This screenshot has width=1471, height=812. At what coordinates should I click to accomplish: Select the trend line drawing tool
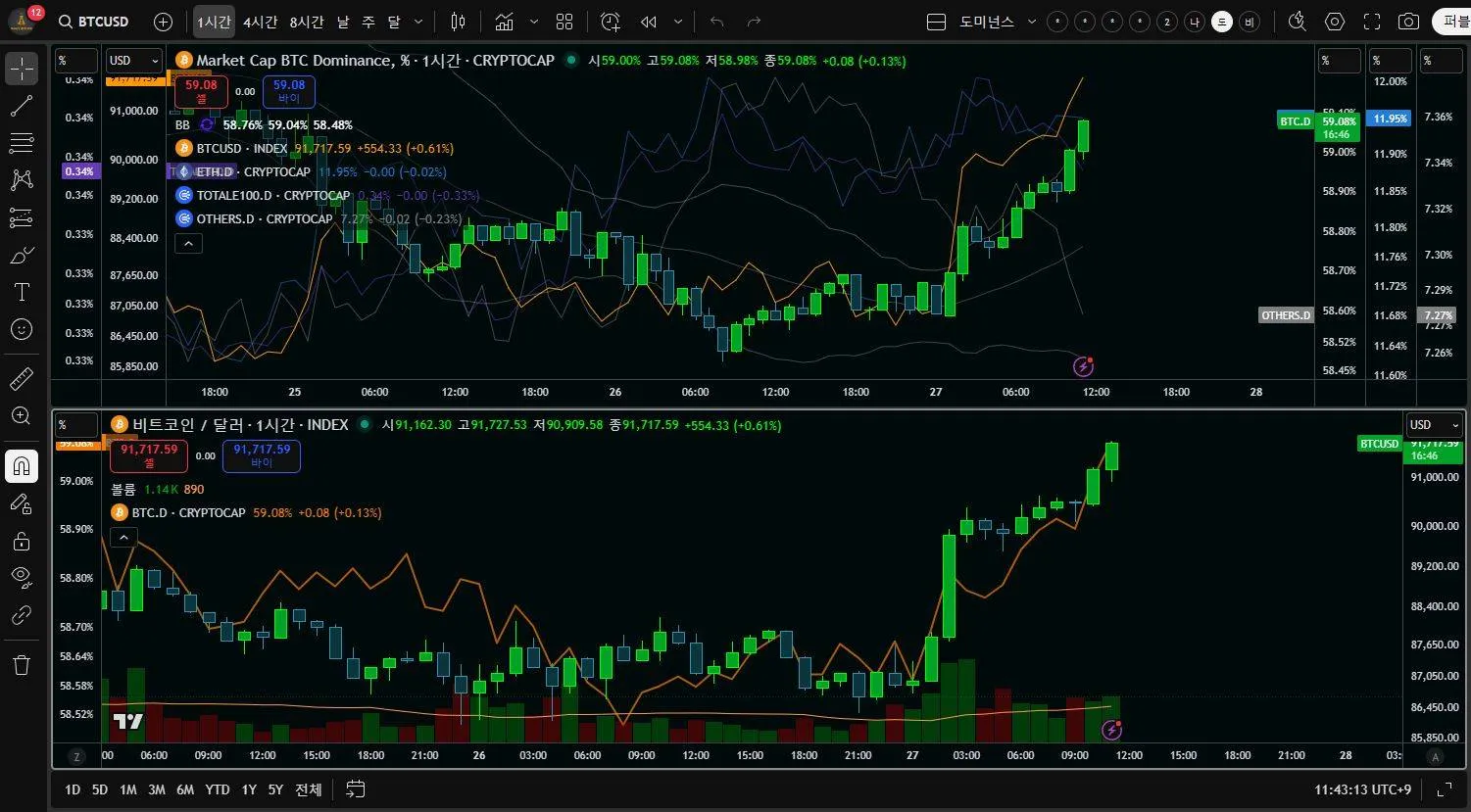pyautogui.click(x=22, y=107)
